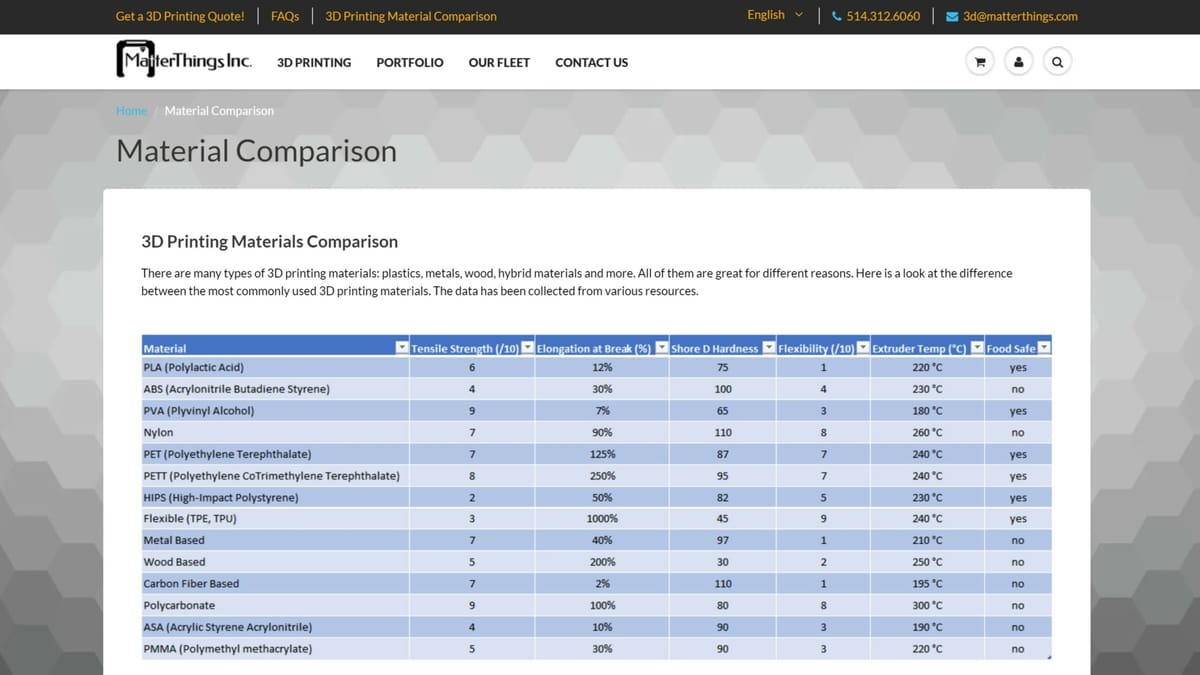Go to the Home breadcrumb
Screen dimensions: 1200x675
coord(131,111)
